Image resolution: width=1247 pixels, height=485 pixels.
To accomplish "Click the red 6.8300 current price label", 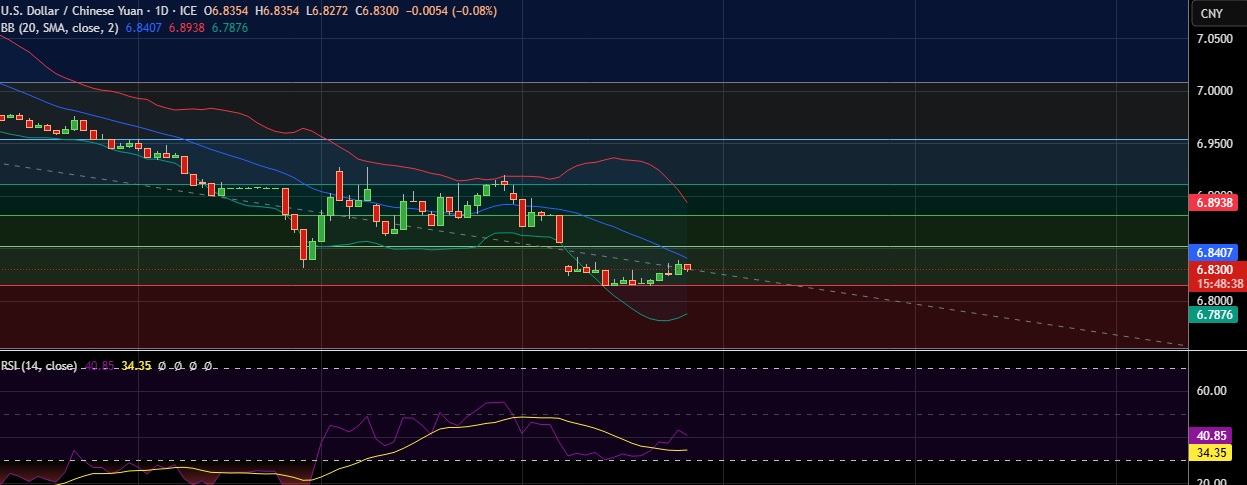I will pyautogui.click(x=1213, y=269).
